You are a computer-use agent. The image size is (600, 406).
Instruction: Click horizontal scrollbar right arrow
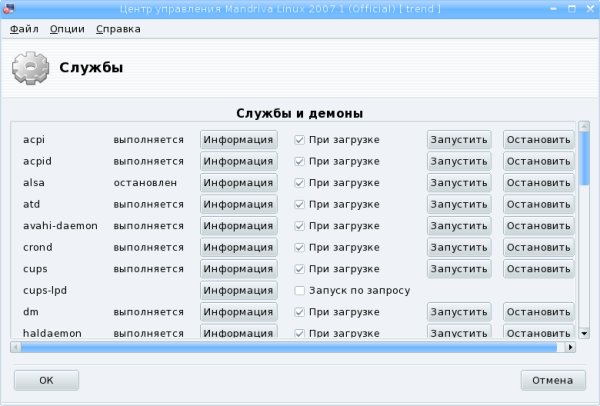pyautogui.click(x=571, y=347)
